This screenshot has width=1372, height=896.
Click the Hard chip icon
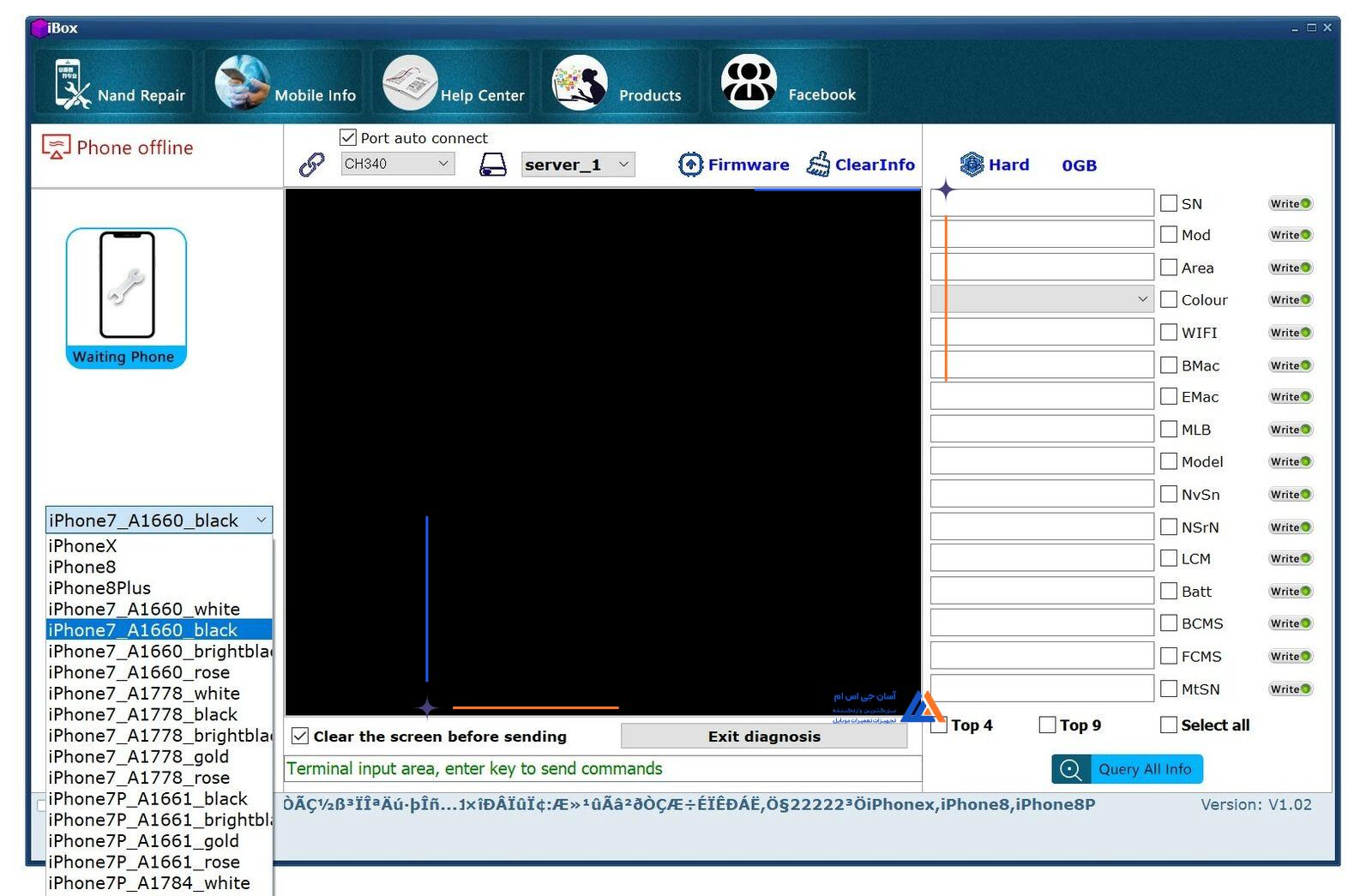click(x=972, y=165)
